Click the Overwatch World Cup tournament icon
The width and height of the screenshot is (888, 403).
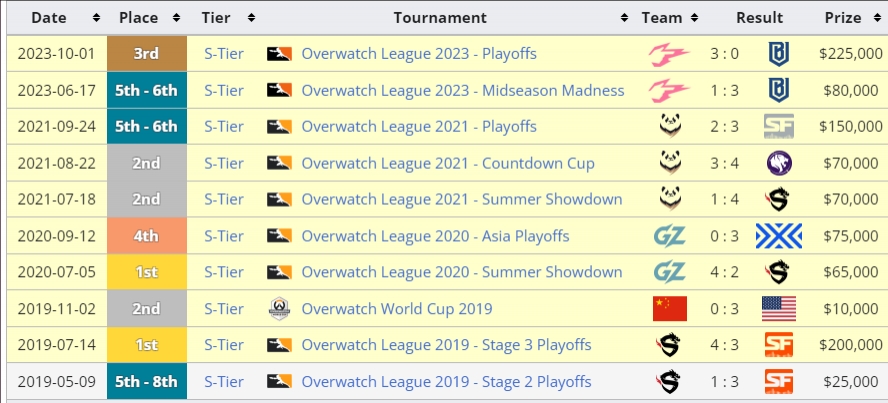coord(279,308)
